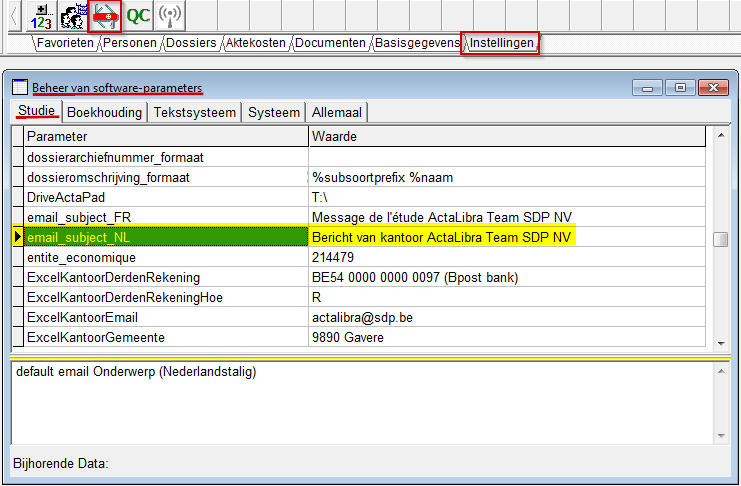Minimize the Beheer van software-parameters window
The image size is (741, 486).
pyautogui.click(x=647, y=88)
